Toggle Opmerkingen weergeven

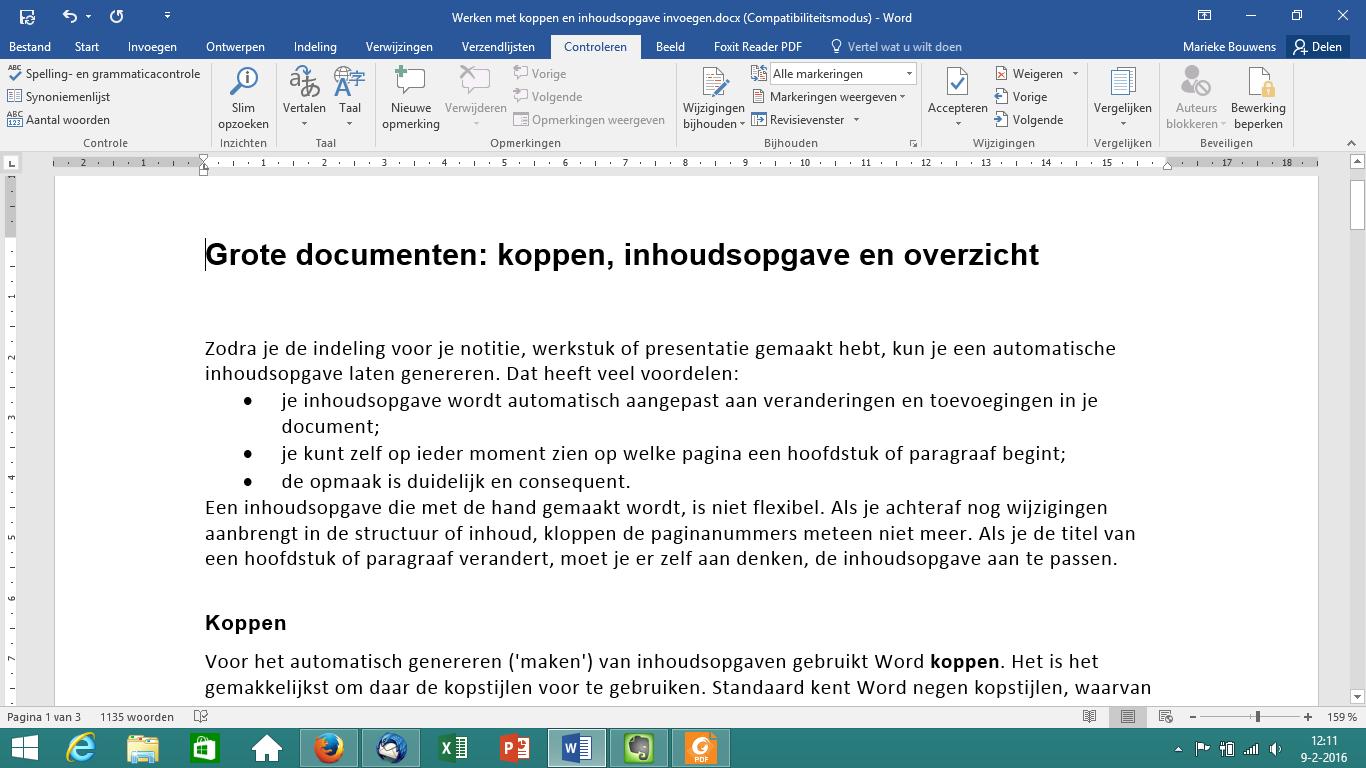pyautogui.click(x=589, y=120)
